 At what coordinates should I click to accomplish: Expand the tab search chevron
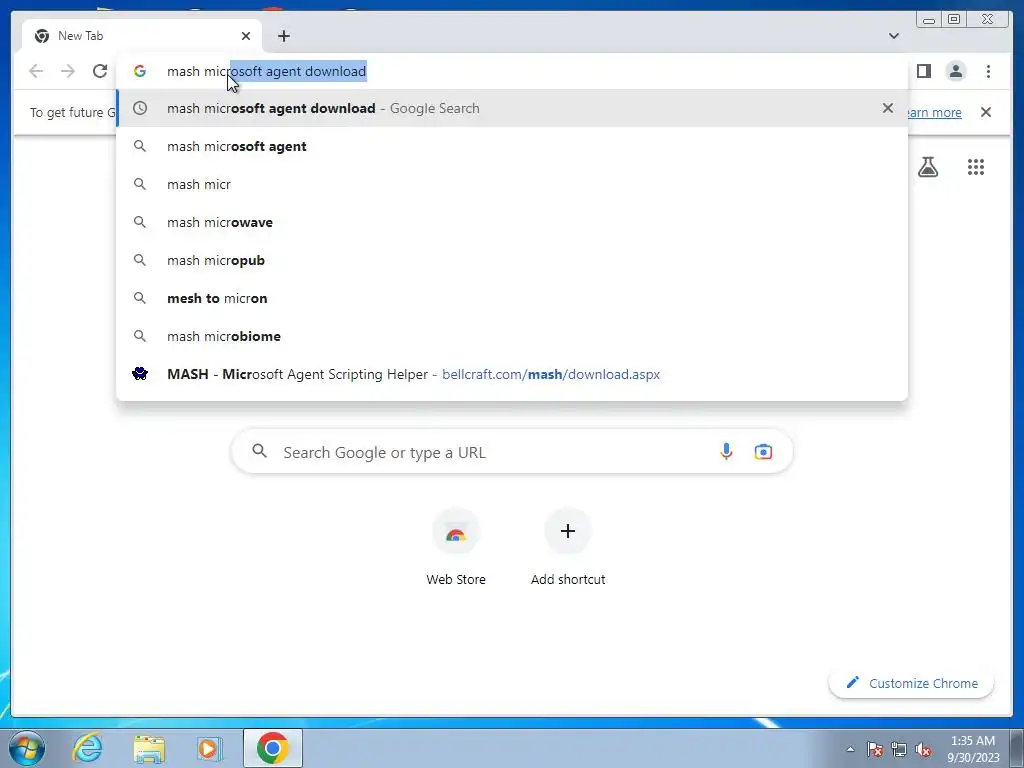click(x=894, y=36)
